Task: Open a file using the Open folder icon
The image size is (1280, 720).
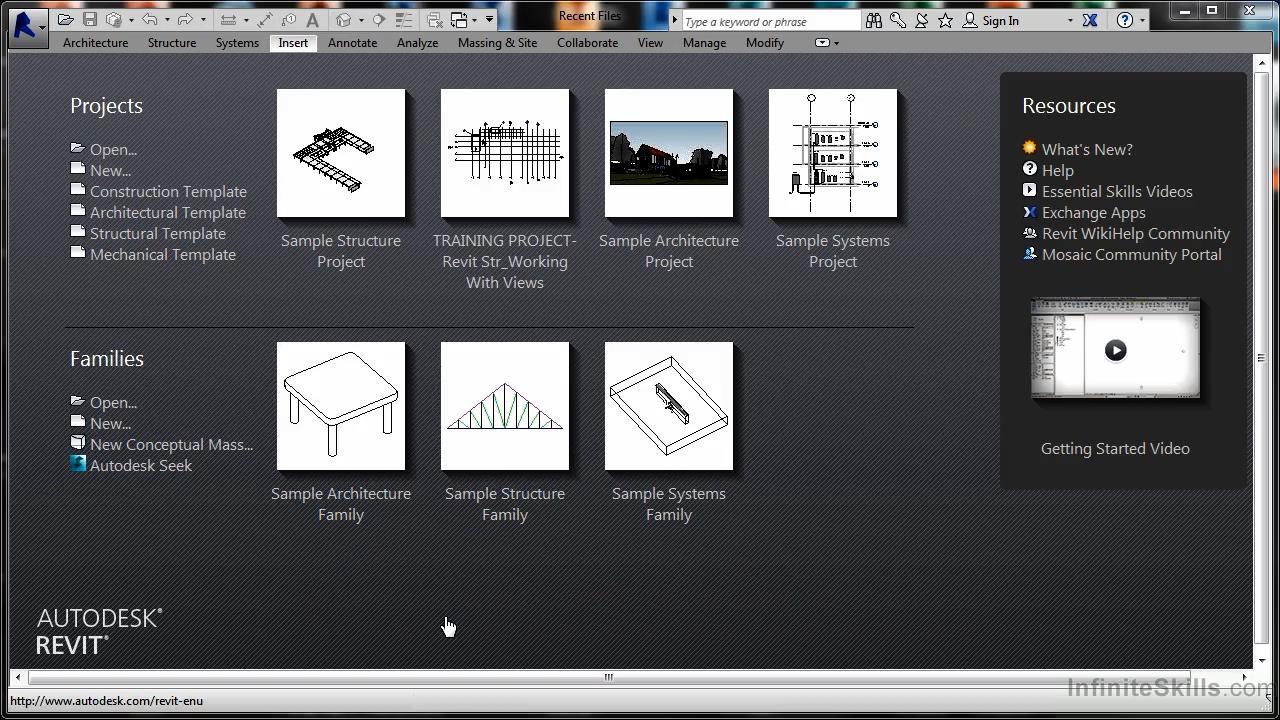Action: [63, 20]
